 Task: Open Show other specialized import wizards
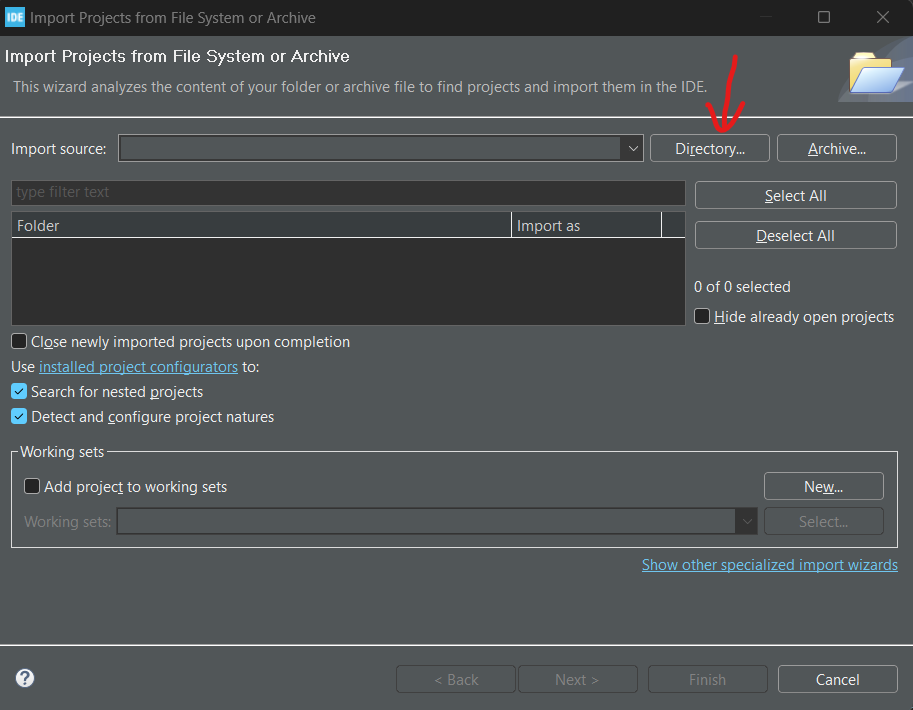coord(769,565)
